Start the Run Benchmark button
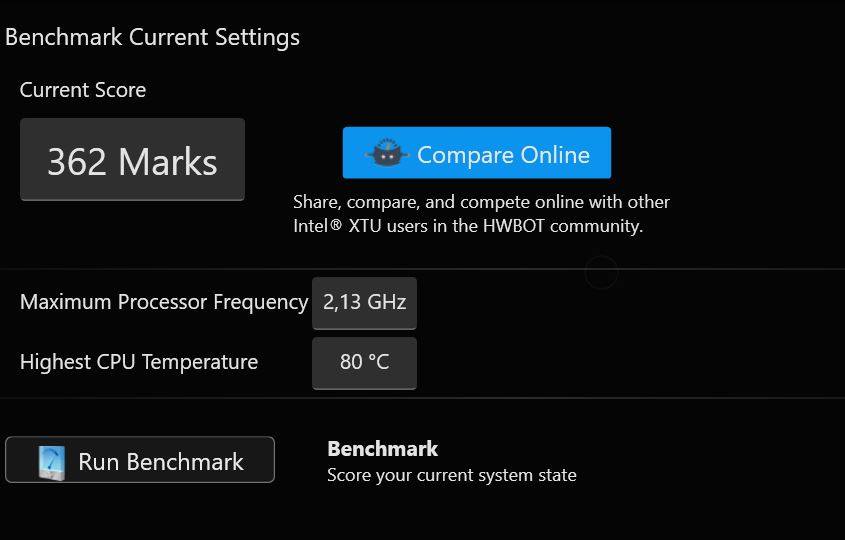 point(140,460)
